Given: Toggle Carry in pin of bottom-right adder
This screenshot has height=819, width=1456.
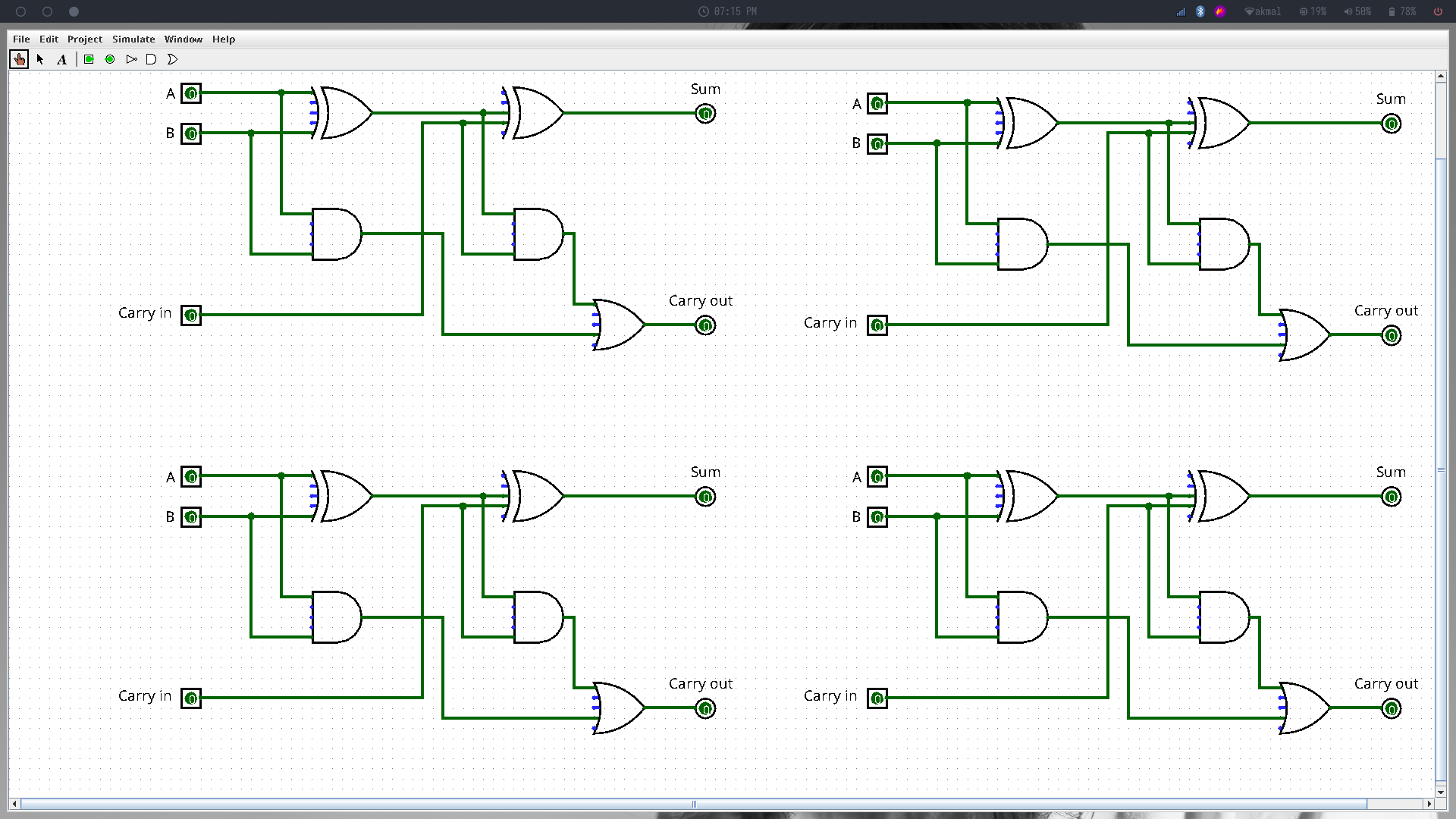Looking at the screenshot, I should pyautogui.click(x=877, y=698).
